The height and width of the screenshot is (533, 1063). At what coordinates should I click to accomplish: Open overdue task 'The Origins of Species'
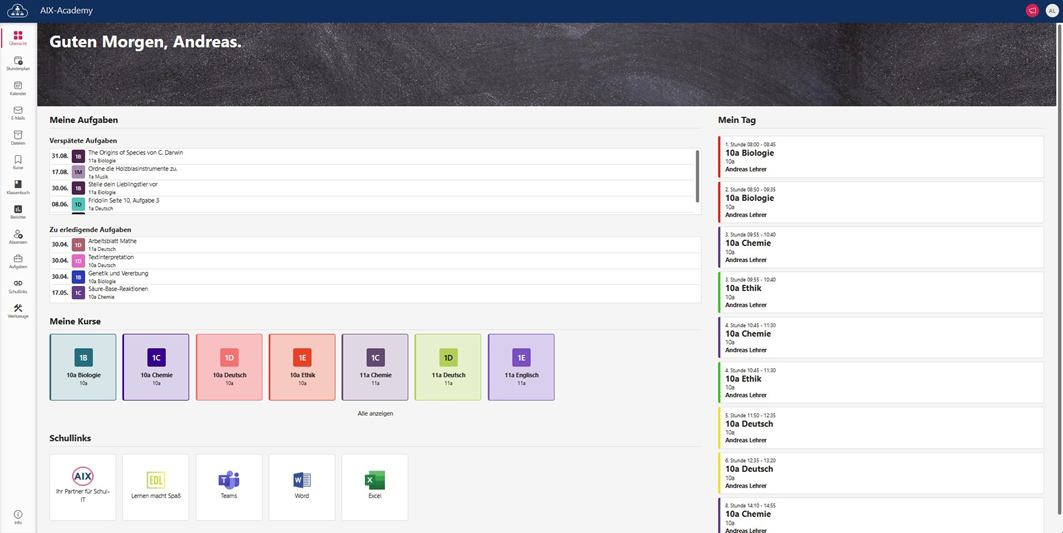pyautogui.click(x=135, y=153)
